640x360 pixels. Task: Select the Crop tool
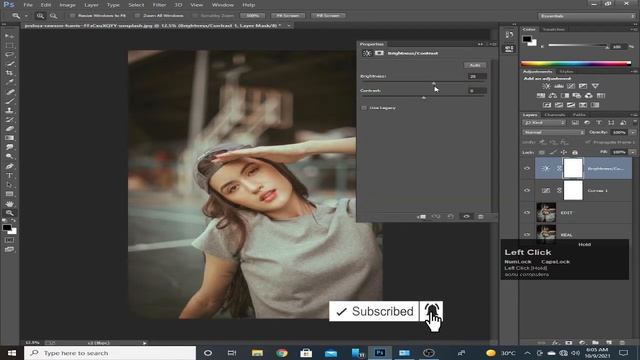coord(9,73)
